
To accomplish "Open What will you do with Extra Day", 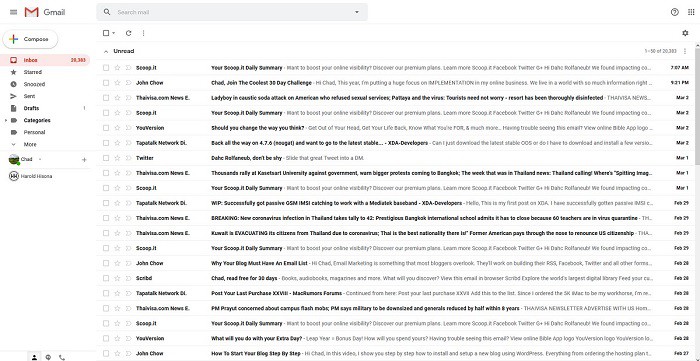I will tap(256, 338).
